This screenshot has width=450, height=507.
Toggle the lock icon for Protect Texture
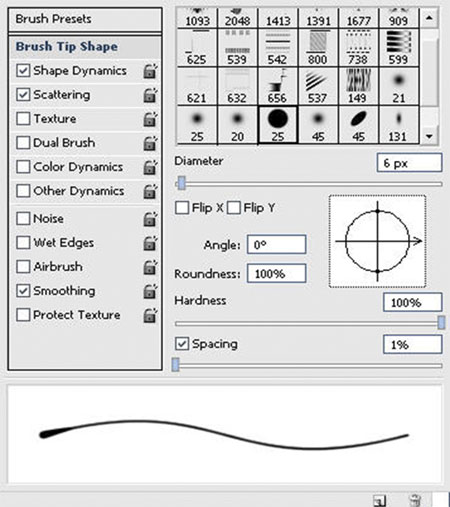tap(150, 315)
